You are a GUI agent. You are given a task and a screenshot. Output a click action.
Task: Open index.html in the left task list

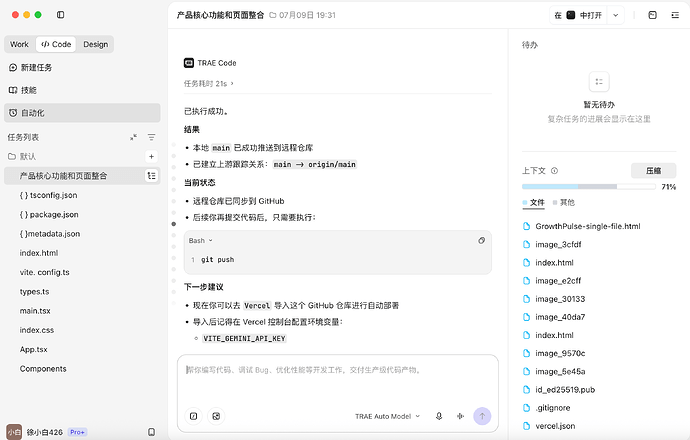click(x=39, y=253)
